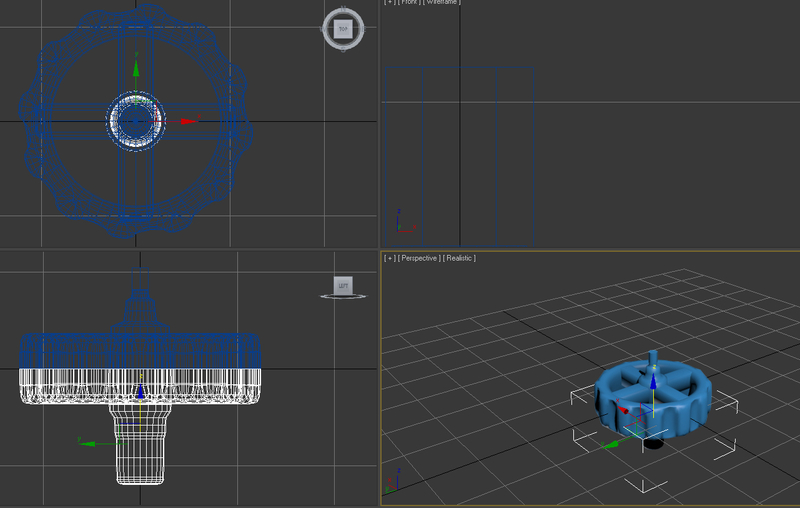This screenshot has height=508, width=800.
Task: Select the blue shaded knob in Perspective viewport
Action: (x=680, y=405)
